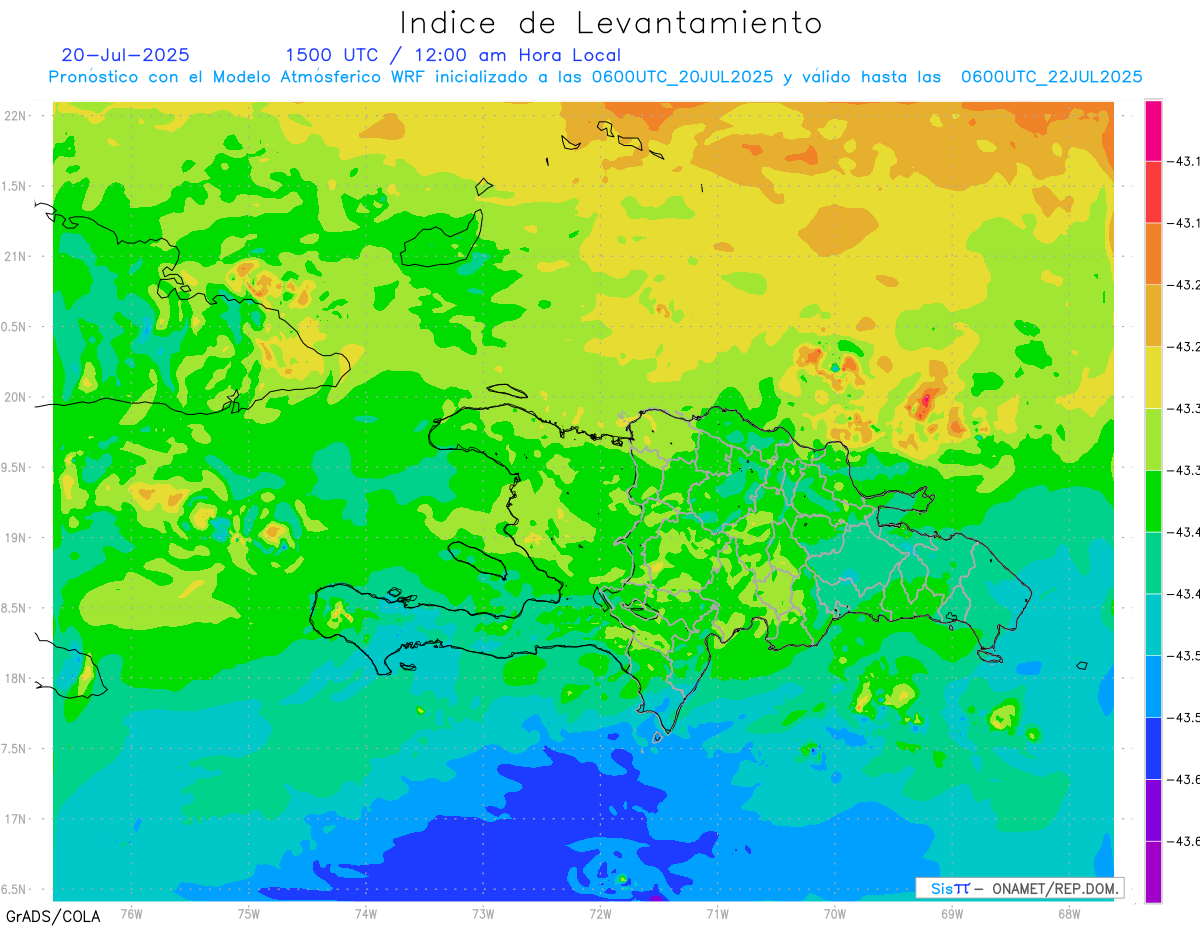Click the '75W' longitude axis label
The height and width of the screenshot is (927, 1200).
[249, 913]
